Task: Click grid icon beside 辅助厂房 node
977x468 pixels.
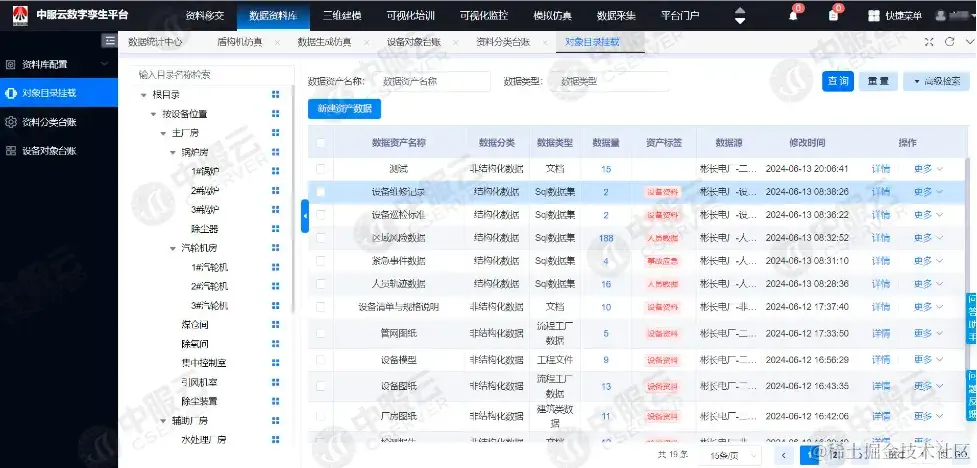Action: pyautogui.click(x=275, y=420)
